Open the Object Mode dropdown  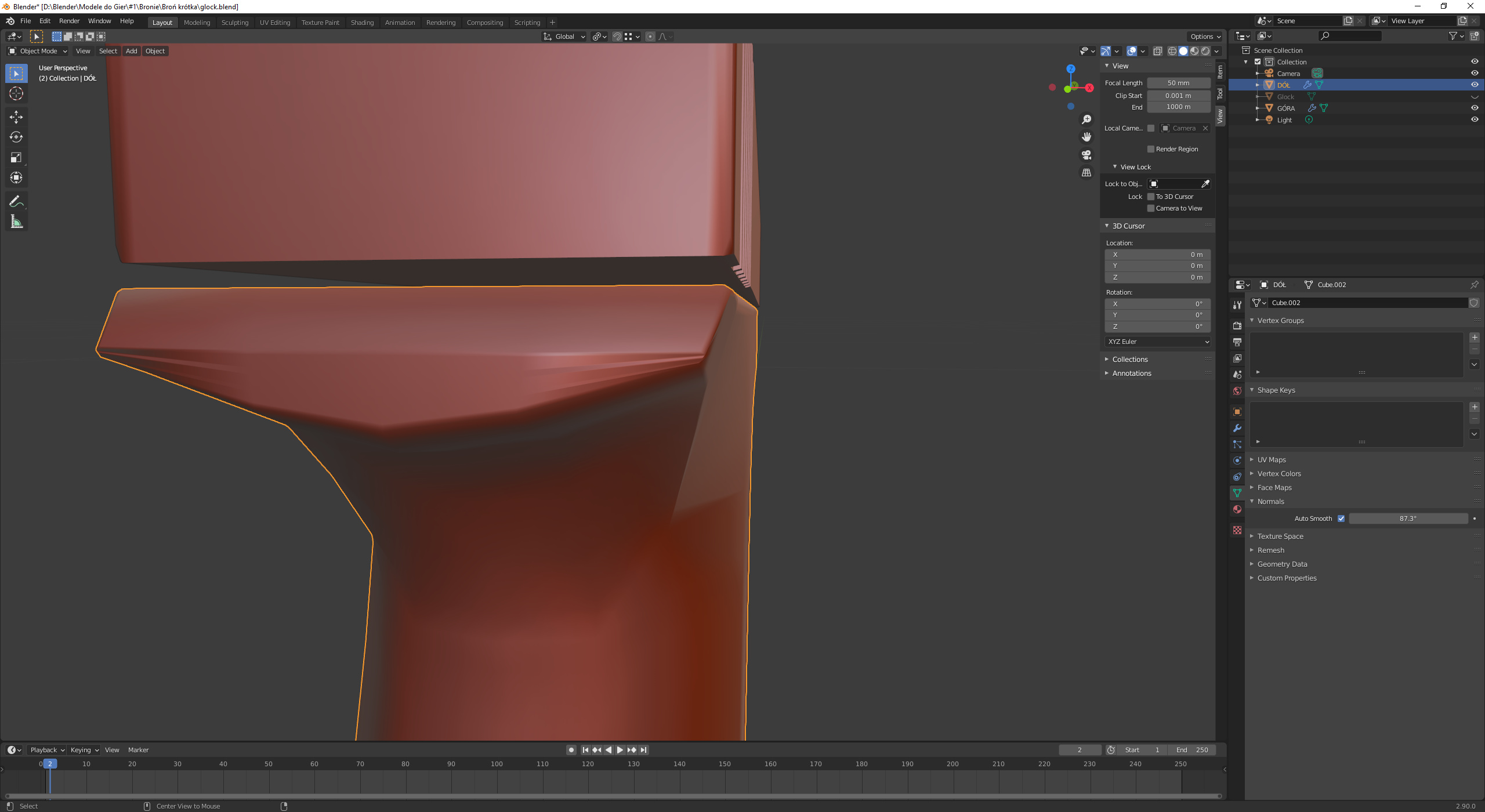pos(37,51)
